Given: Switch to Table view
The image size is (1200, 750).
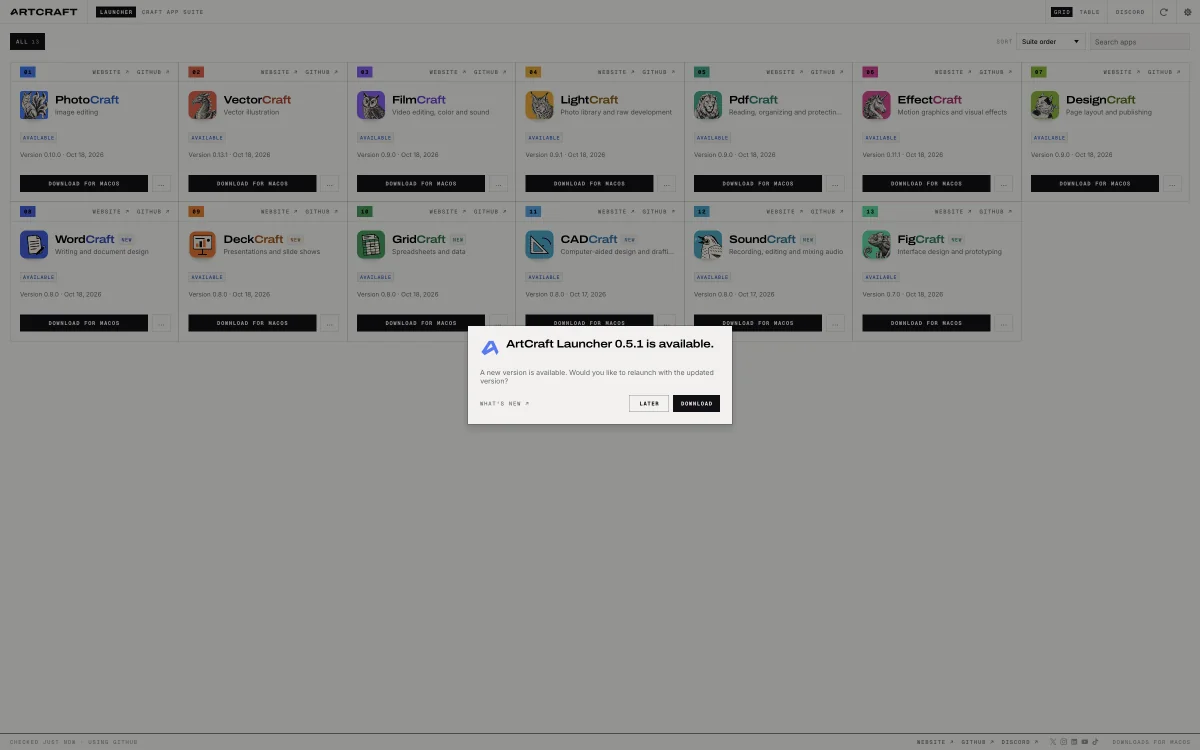Looking at the screenshot, I should pyautogui.click(x=1089, y=12).
